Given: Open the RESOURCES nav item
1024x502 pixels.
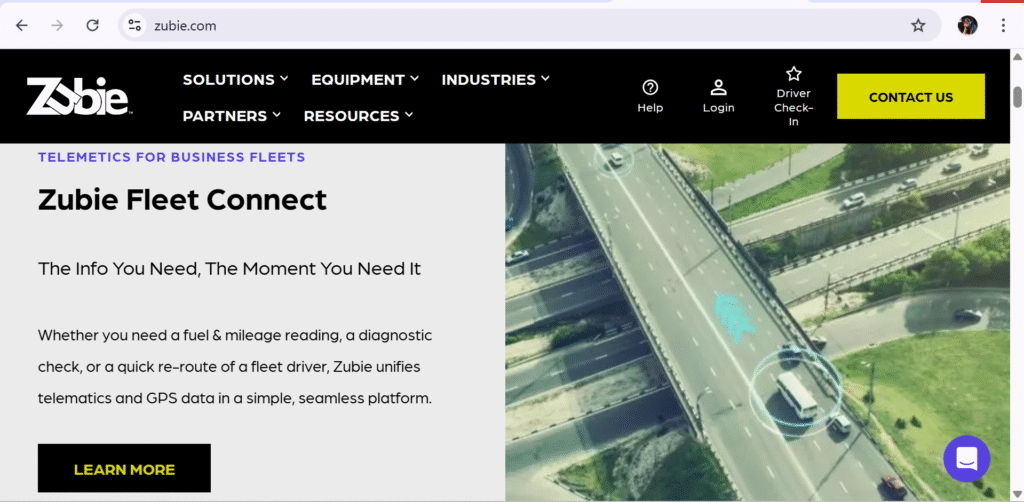Looking at the screenshot, I should click(x=351, y=116).
